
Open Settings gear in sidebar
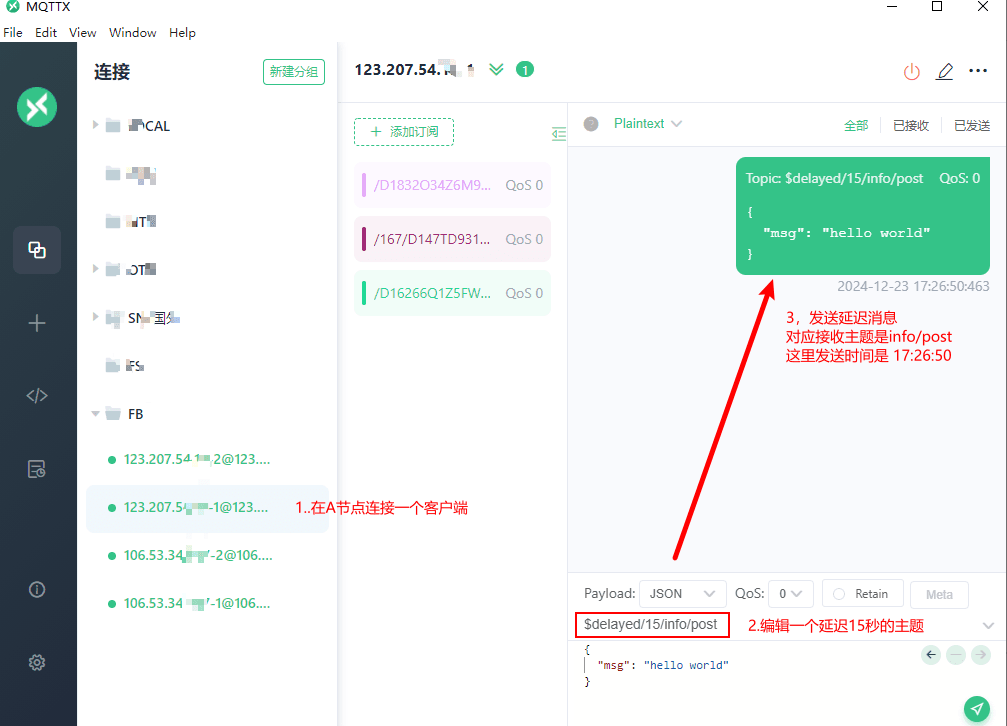tap(37, 662)
